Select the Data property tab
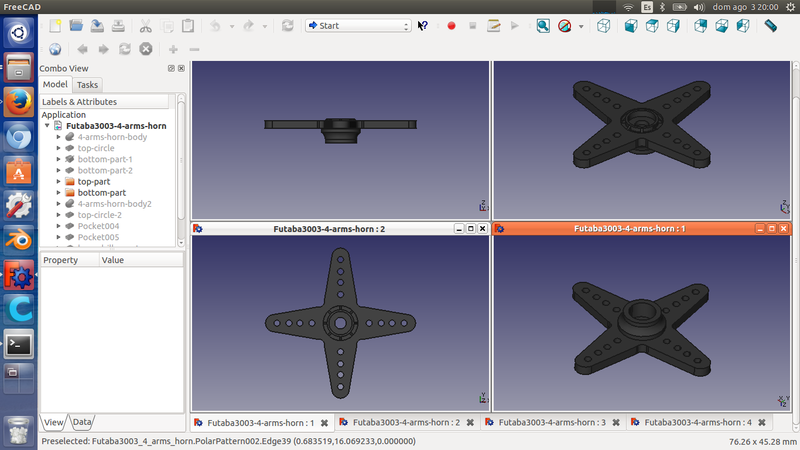Viewport: 800px width, 450px height. coord(81,422)
